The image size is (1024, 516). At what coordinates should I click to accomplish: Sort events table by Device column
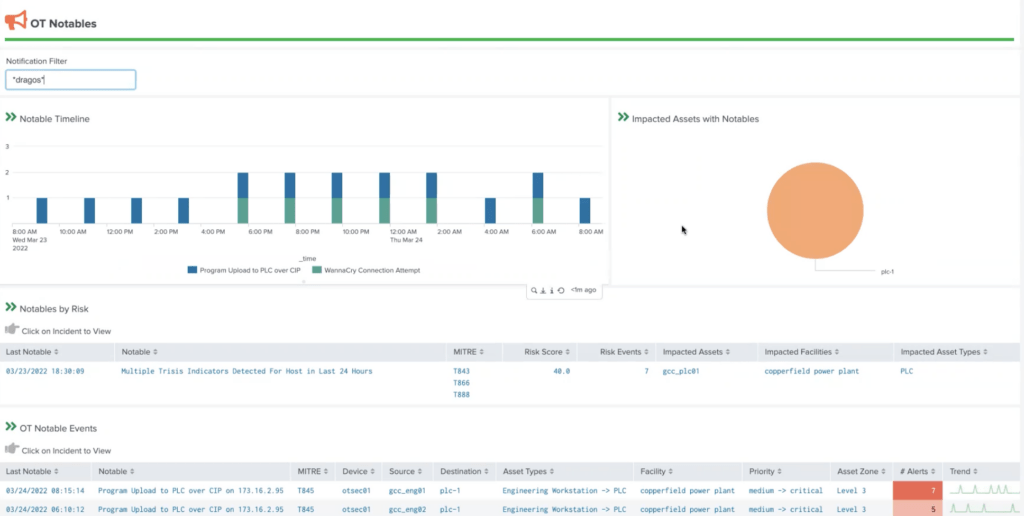(358, 472)
